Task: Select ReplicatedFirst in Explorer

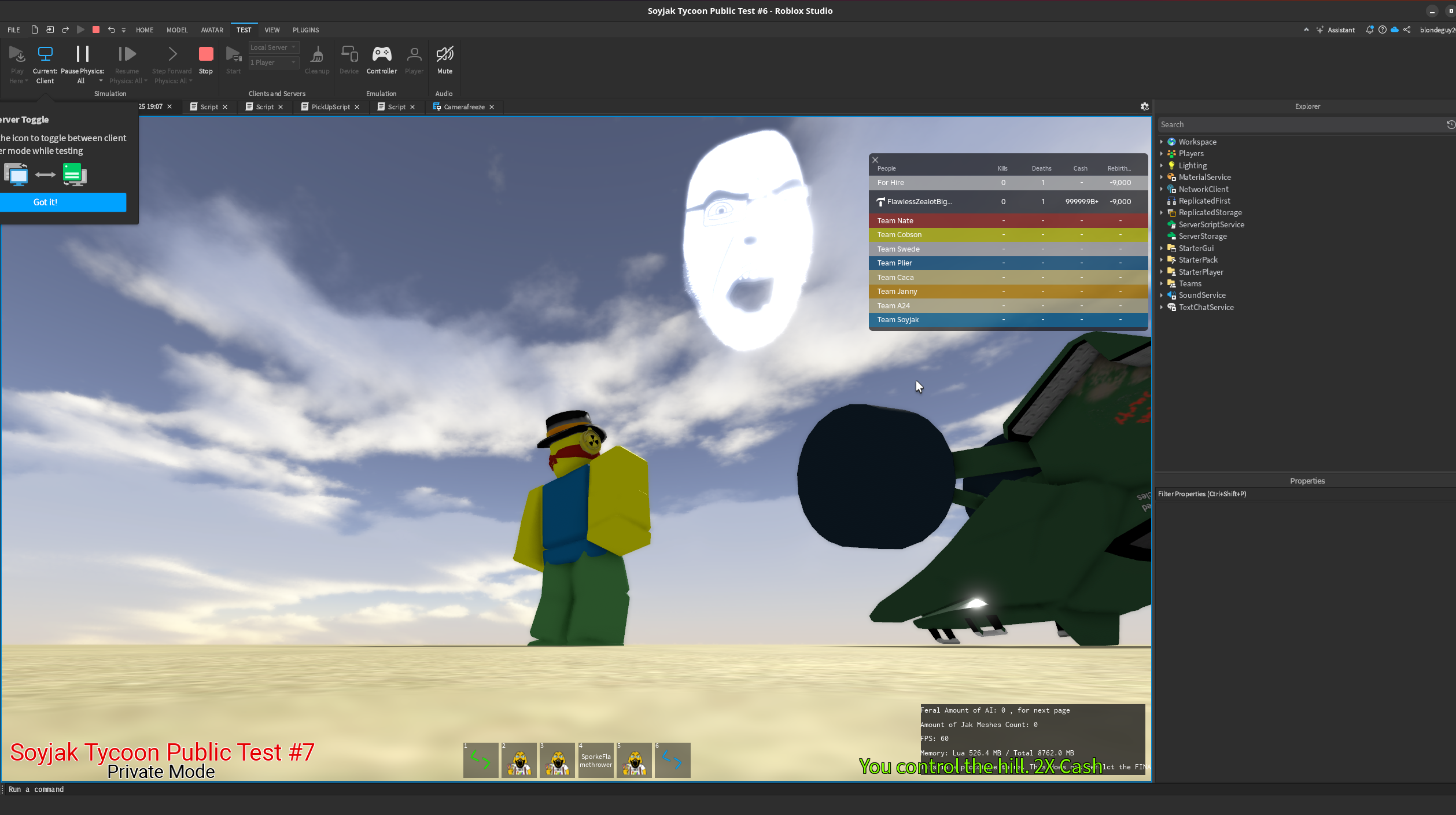Action: tap(1204, 201)
